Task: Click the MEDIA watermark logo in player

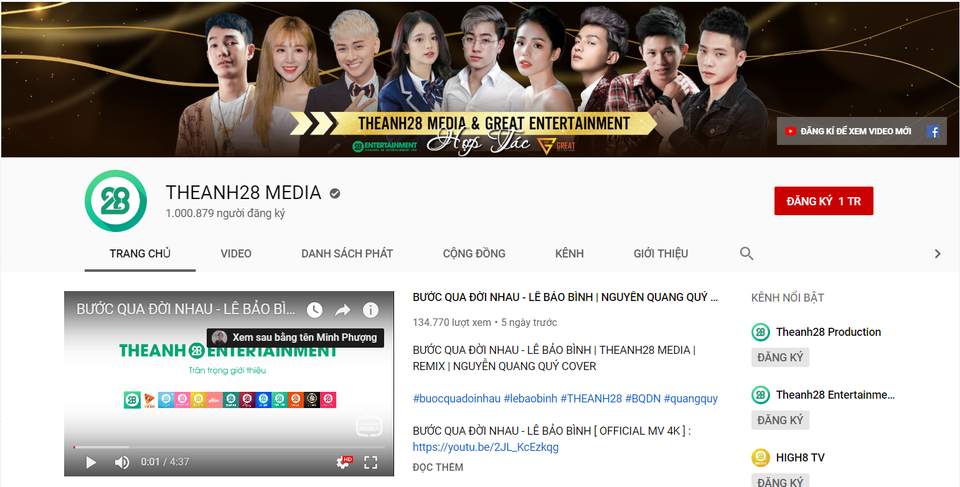Action: coord(369,426)
